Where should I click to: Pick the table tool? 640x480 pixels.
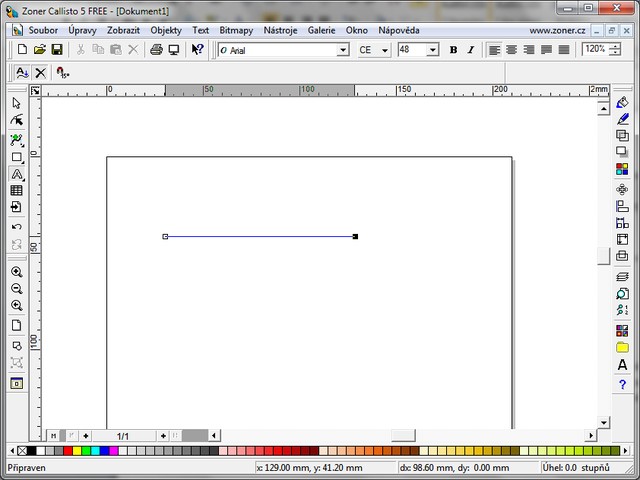[16, 190]
